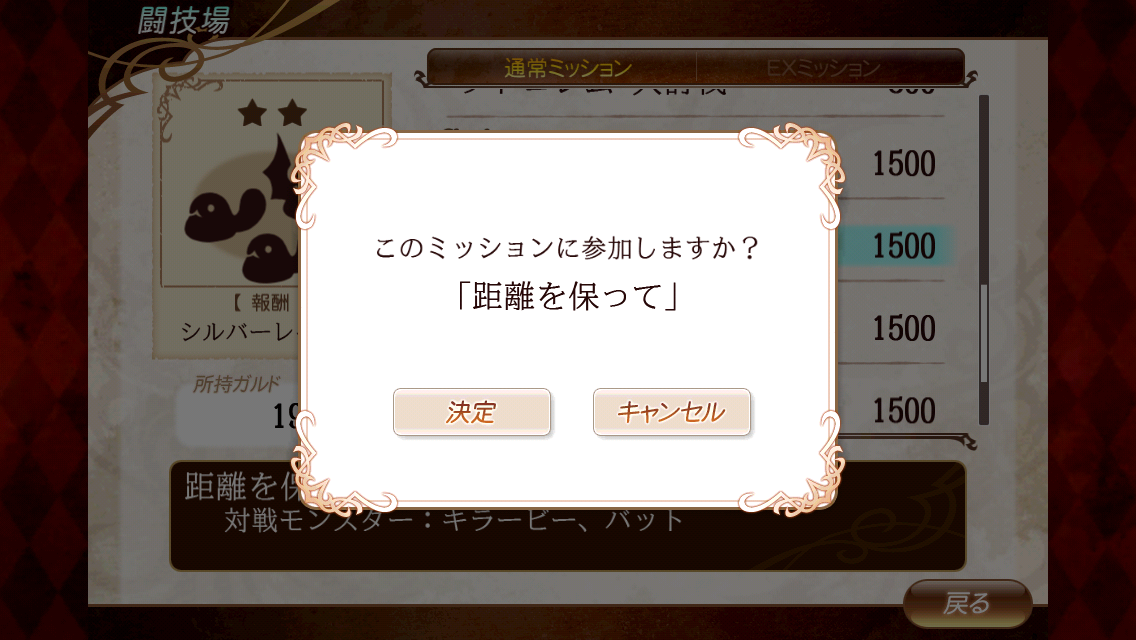Go back with 戻る button
1136x640 pixels.
point(967,602)
